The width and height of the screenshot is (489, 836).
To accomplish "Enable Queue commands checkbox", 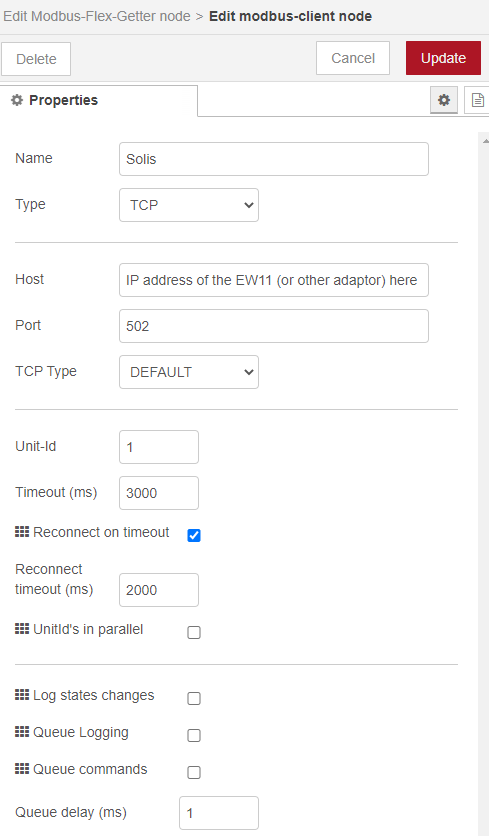I will [194, 773].
